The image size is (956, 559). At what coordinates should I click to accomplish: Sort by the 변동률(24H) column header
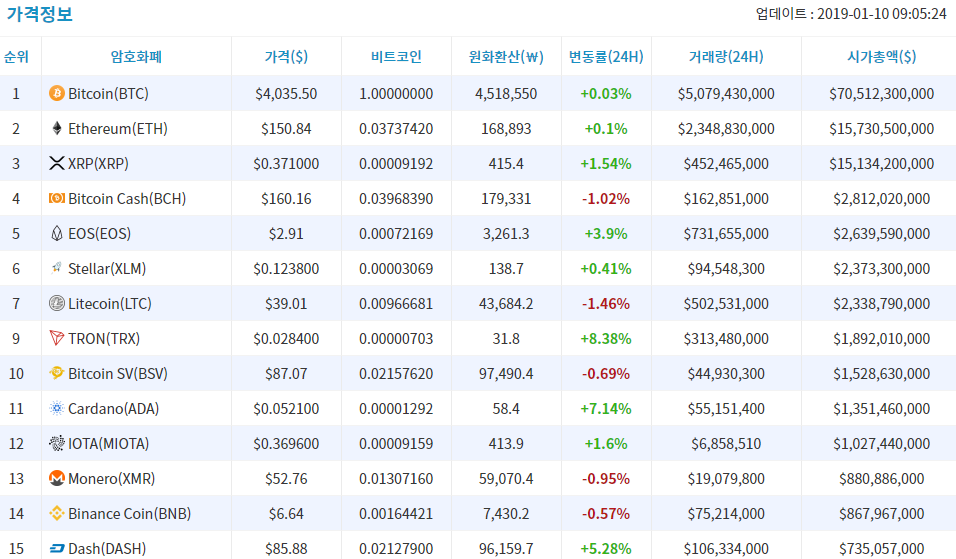coord(606,57)
